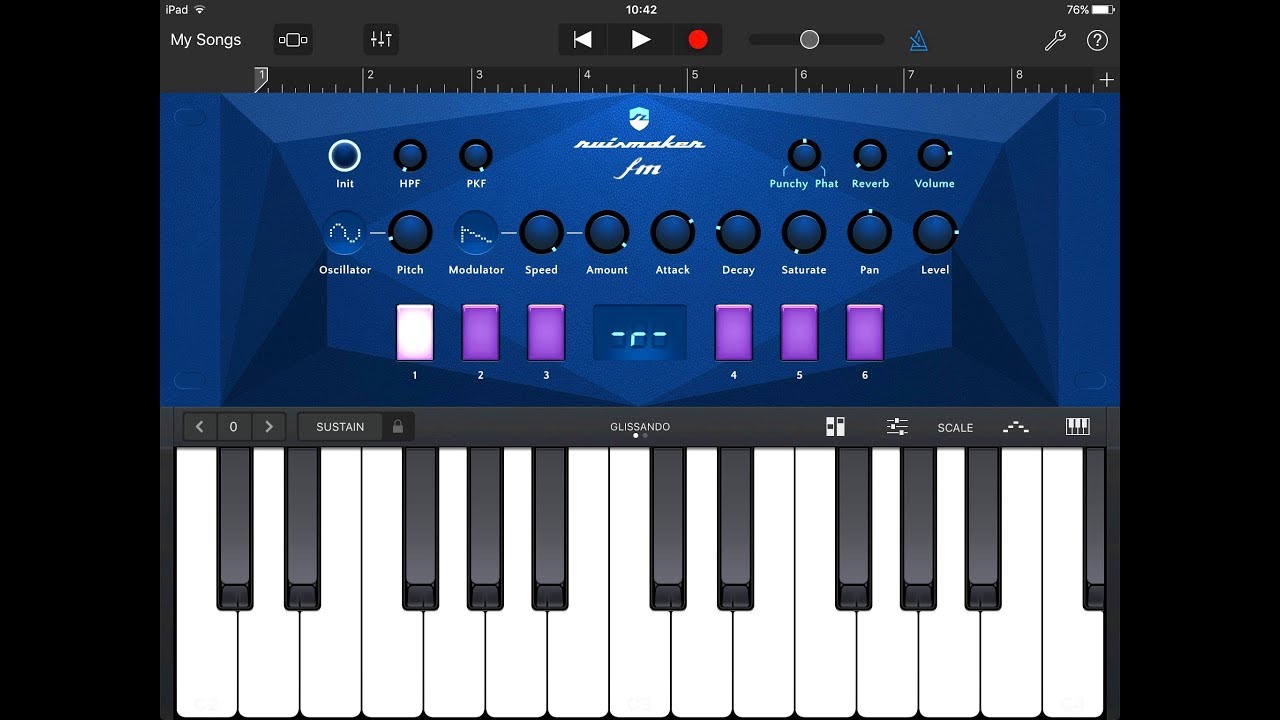This screenshot has width=1280, height=720.
Task: Open keyboard layout split icon
Action: click(x=835, y=427)
